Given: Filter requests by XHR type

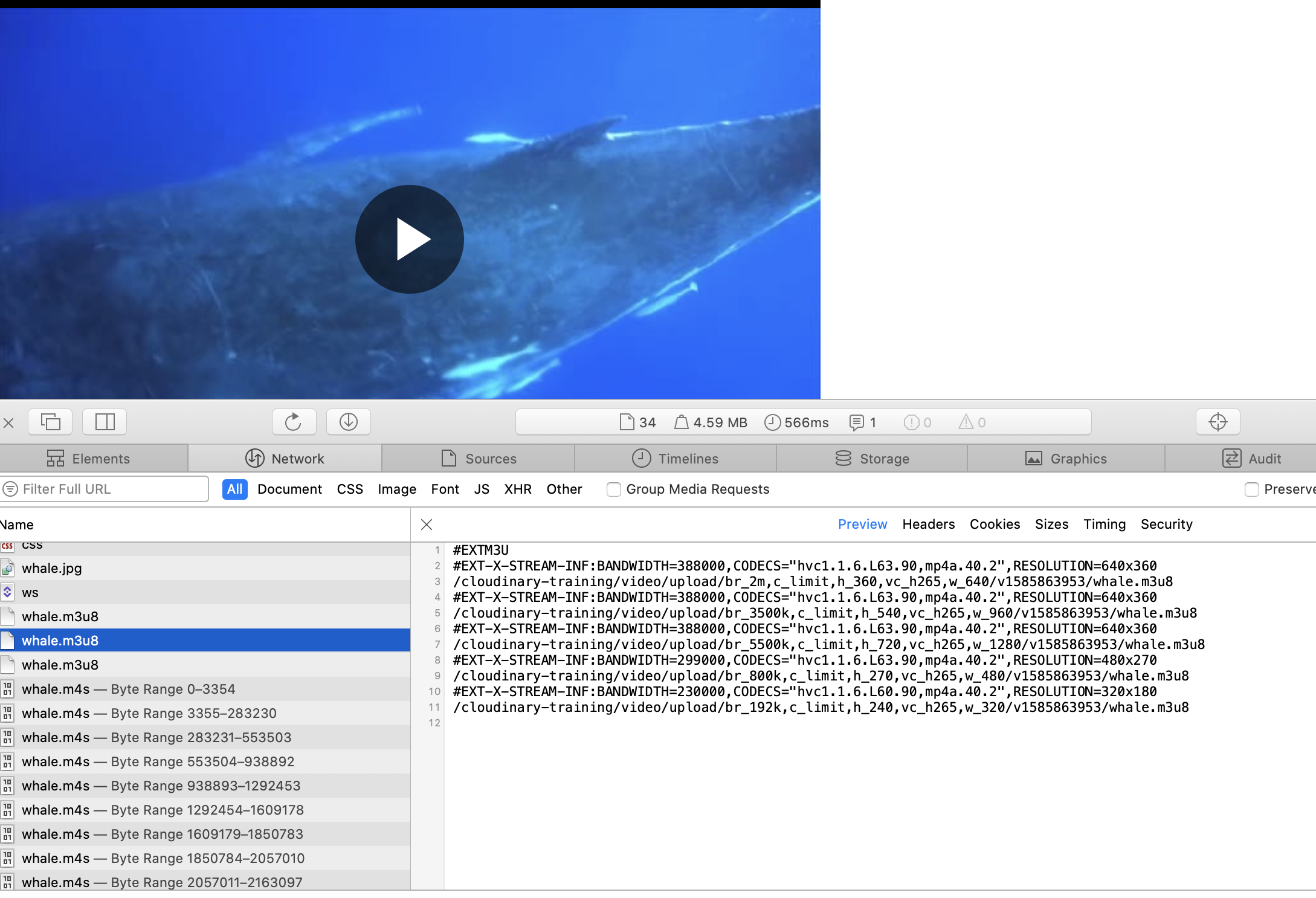Looking at the screenshot, I should click(518, 489).
